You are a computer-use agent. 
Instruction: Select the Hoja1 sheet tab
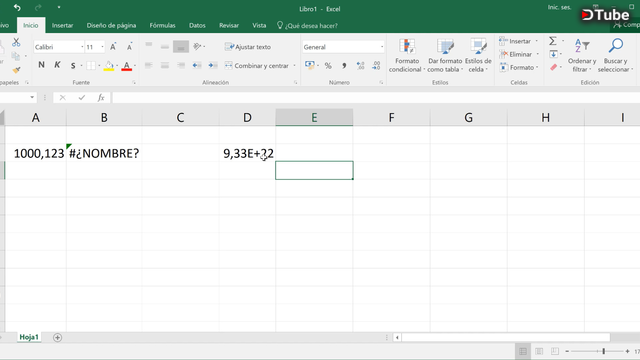tap(29, 337)
